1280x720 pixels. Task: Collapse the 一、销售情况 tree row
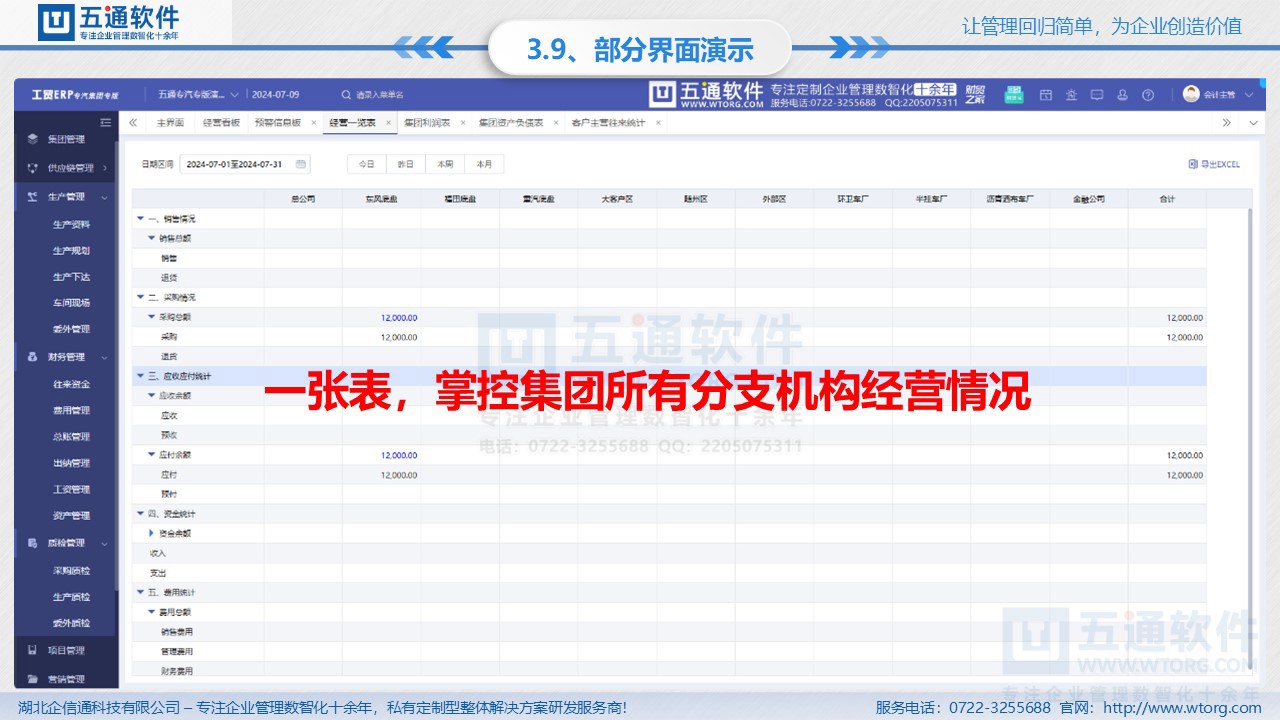pos(140,218)
